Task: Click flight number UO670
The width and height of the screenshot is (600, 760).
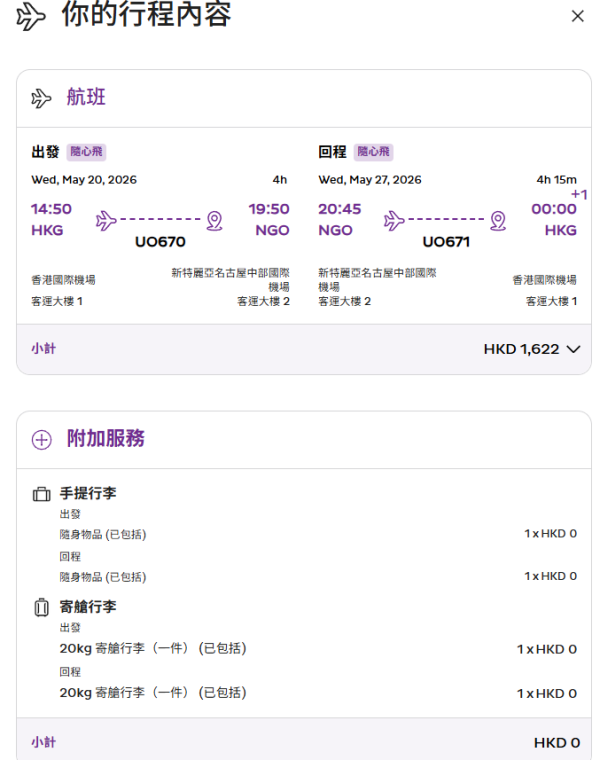Action: point(160,242)
